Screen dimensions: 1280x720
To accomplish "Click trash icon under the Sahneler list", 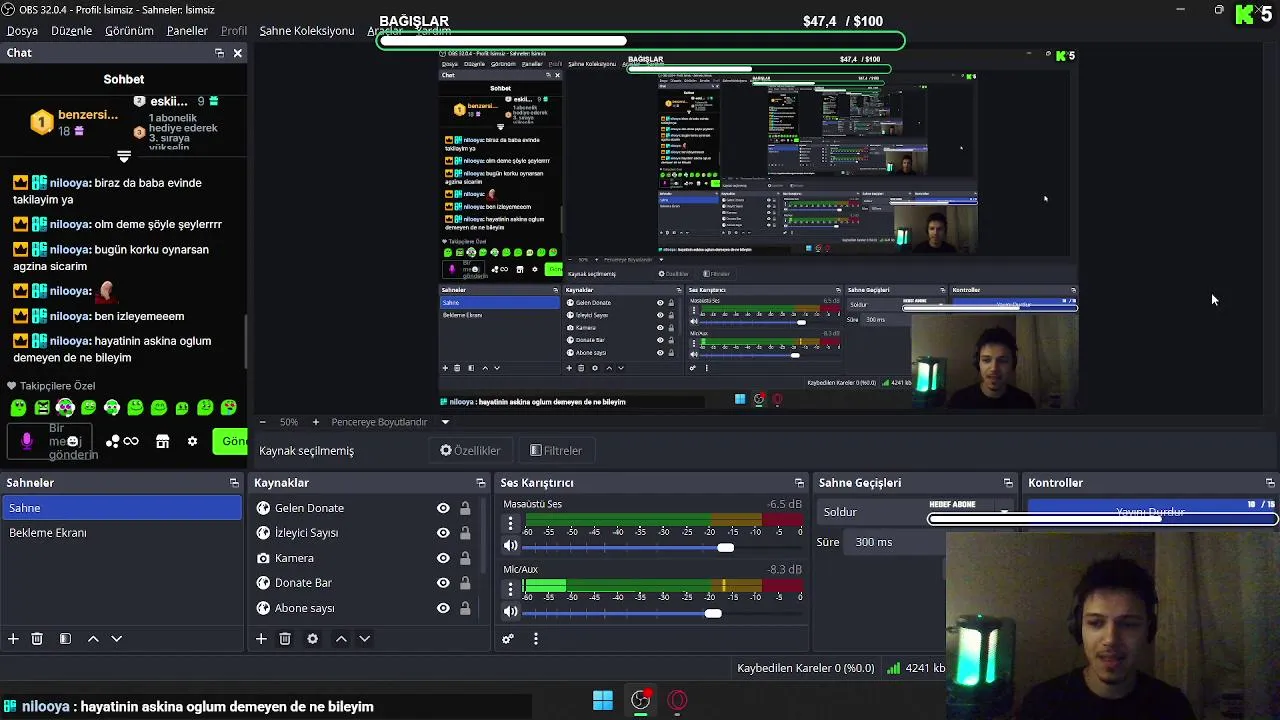I will (x=37, y=639).
